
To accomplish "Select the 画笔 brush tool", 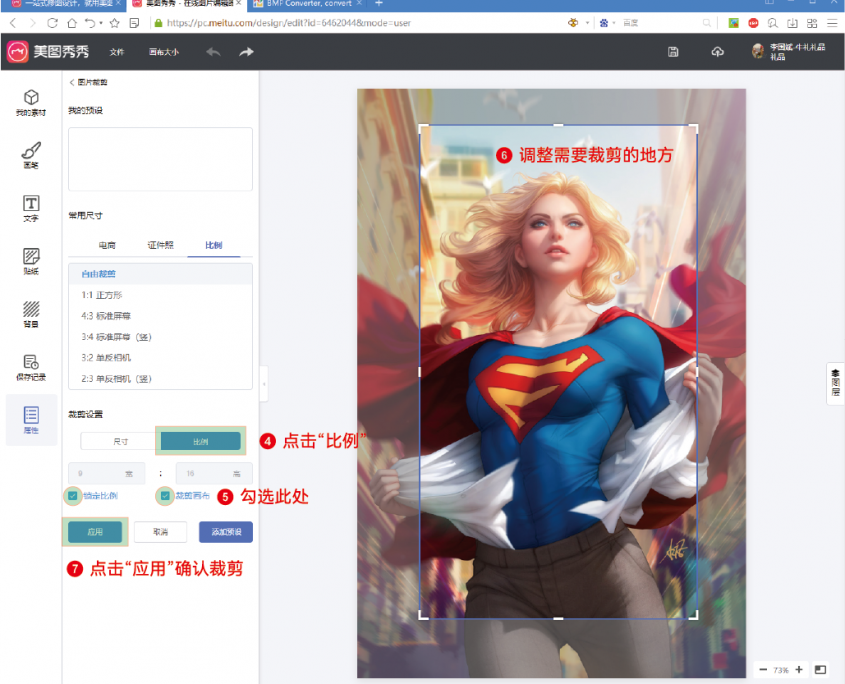I will [x=31, y=155].
